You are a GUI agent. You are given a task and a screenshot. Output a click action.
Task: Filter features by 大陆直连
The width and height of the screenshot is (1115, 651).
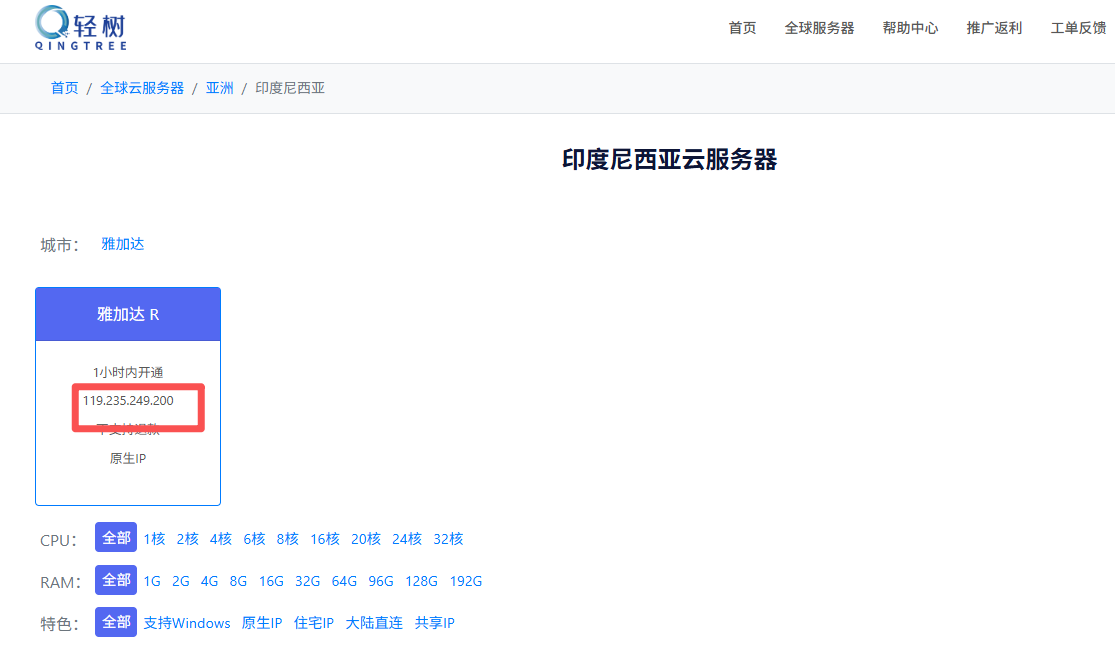374,623
